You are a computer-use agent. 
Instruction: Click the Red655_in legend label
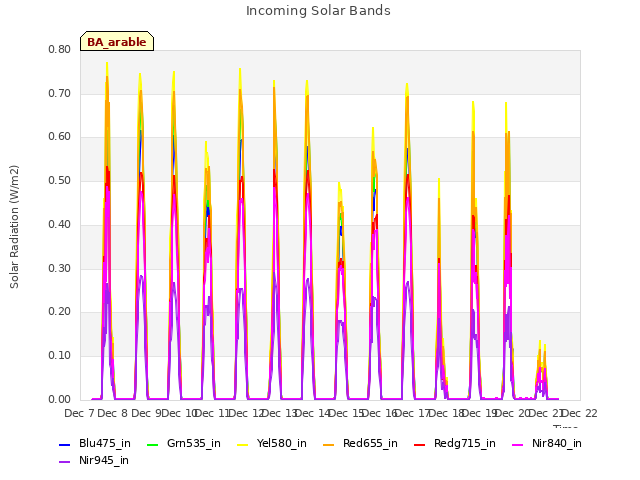coord(370,444)
